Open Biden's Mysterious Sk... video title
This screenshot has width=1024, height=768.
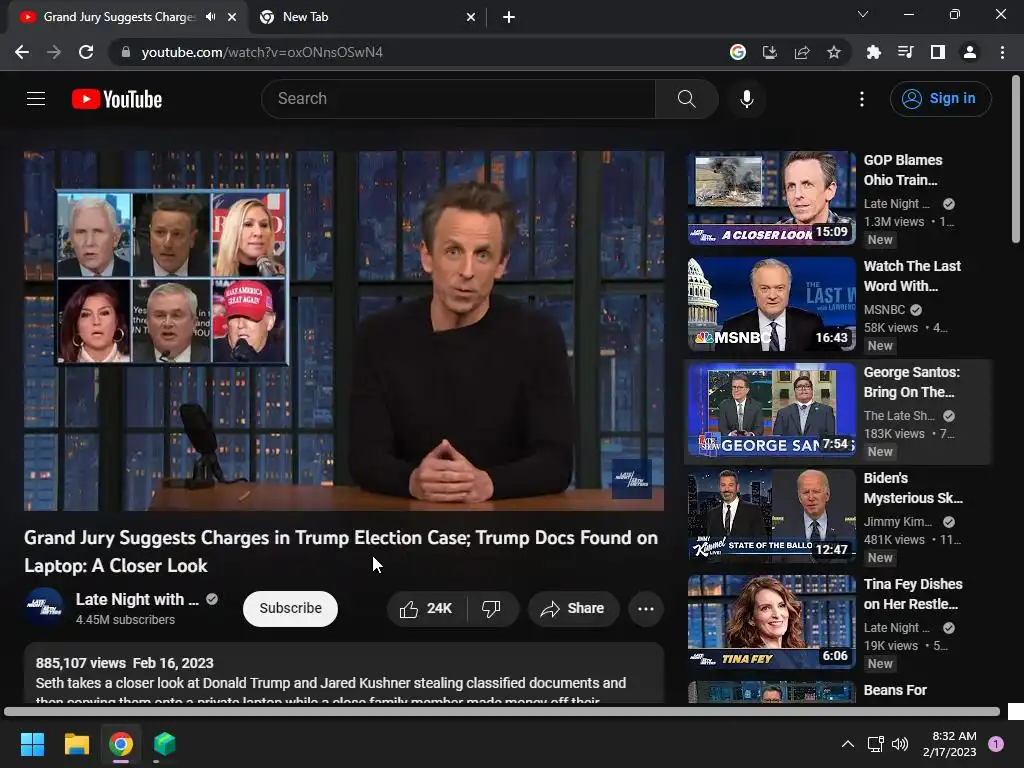(913, 488)
